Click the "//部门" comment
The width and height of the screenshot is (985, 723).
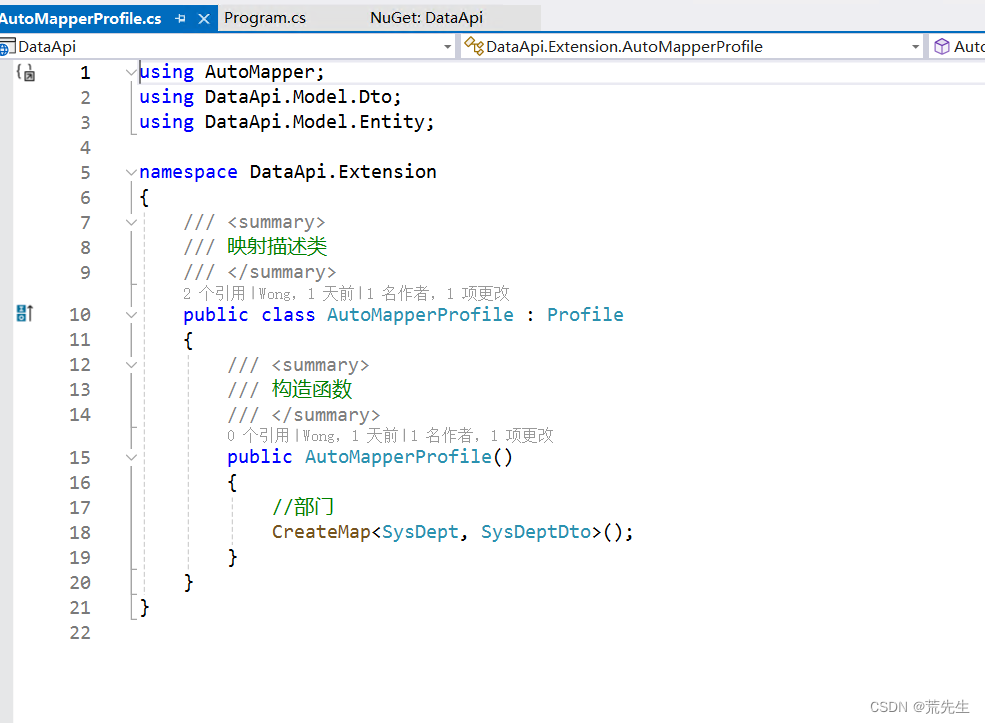[x=303, y=506]
